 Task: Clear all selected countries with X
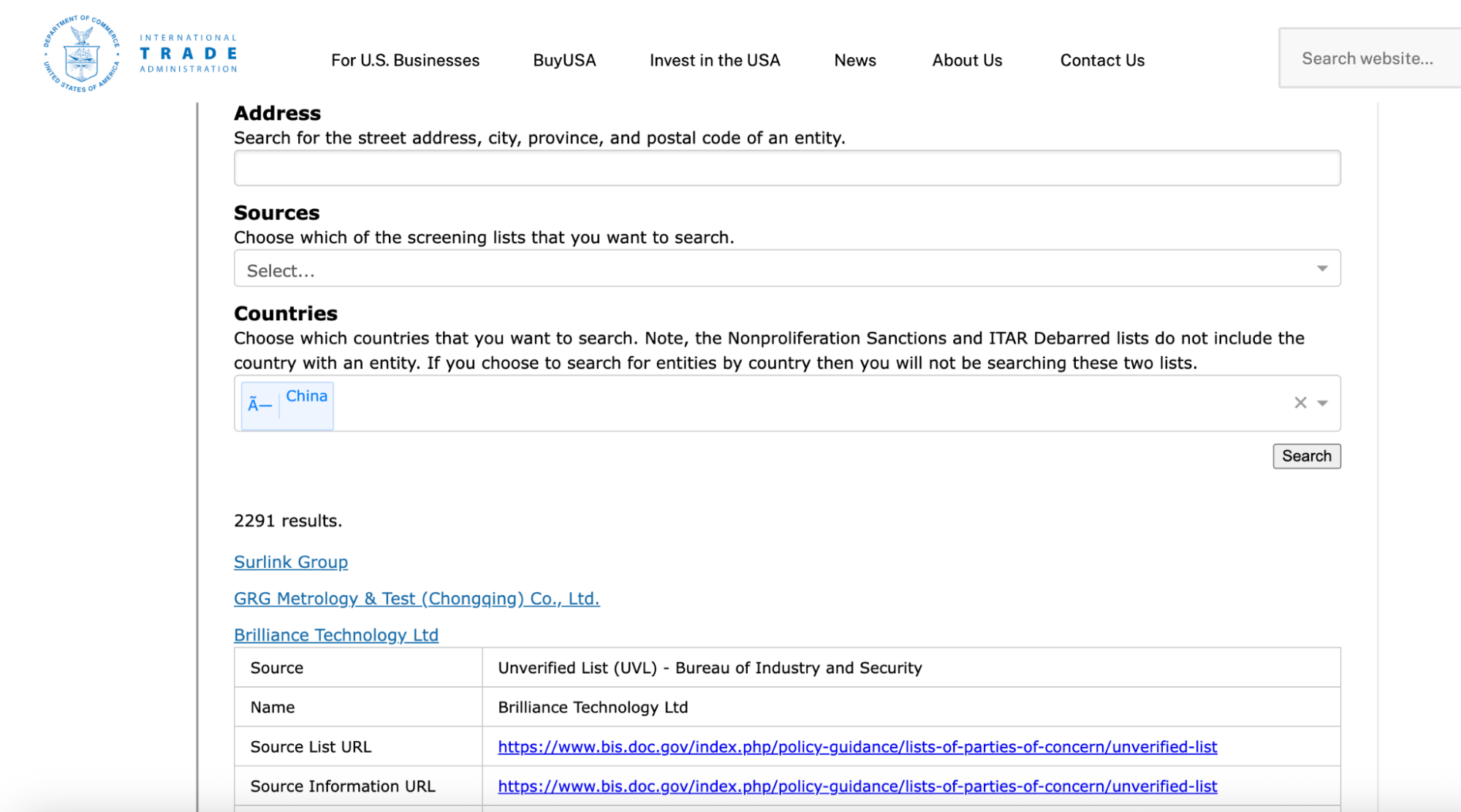coord(1300,403)
